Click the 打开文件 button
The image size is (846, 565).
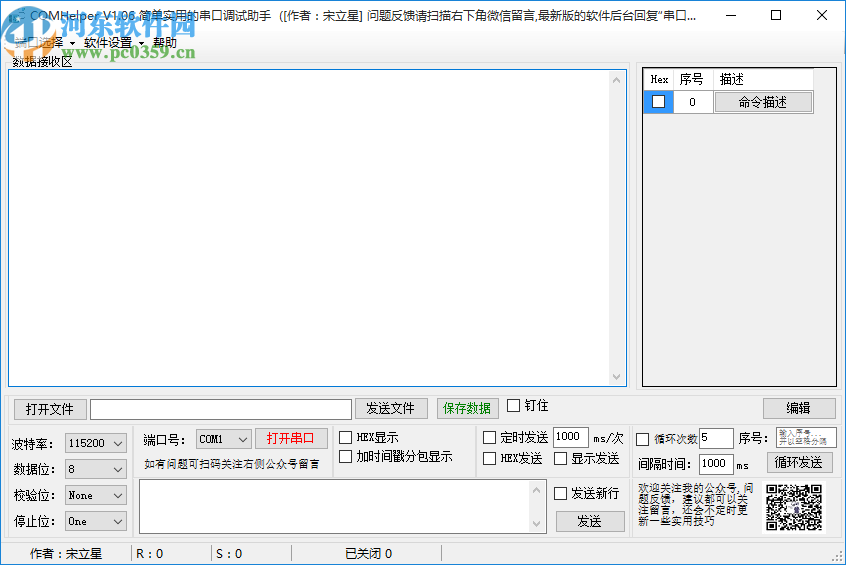pos(50,409)
